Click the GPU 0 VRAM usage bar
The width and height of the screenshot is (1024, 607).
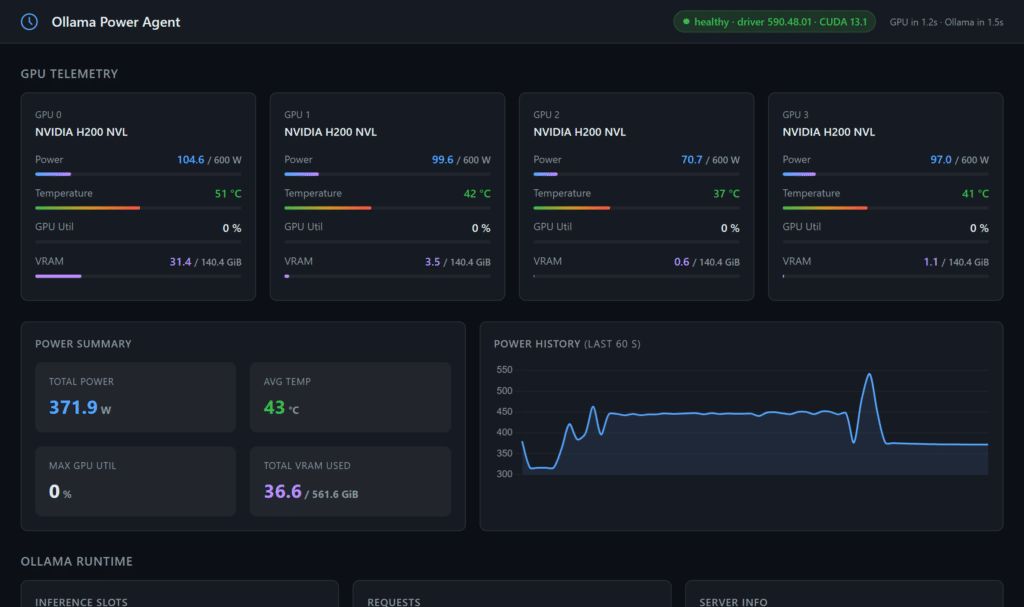pyautogui.click(x=138, y=276)
